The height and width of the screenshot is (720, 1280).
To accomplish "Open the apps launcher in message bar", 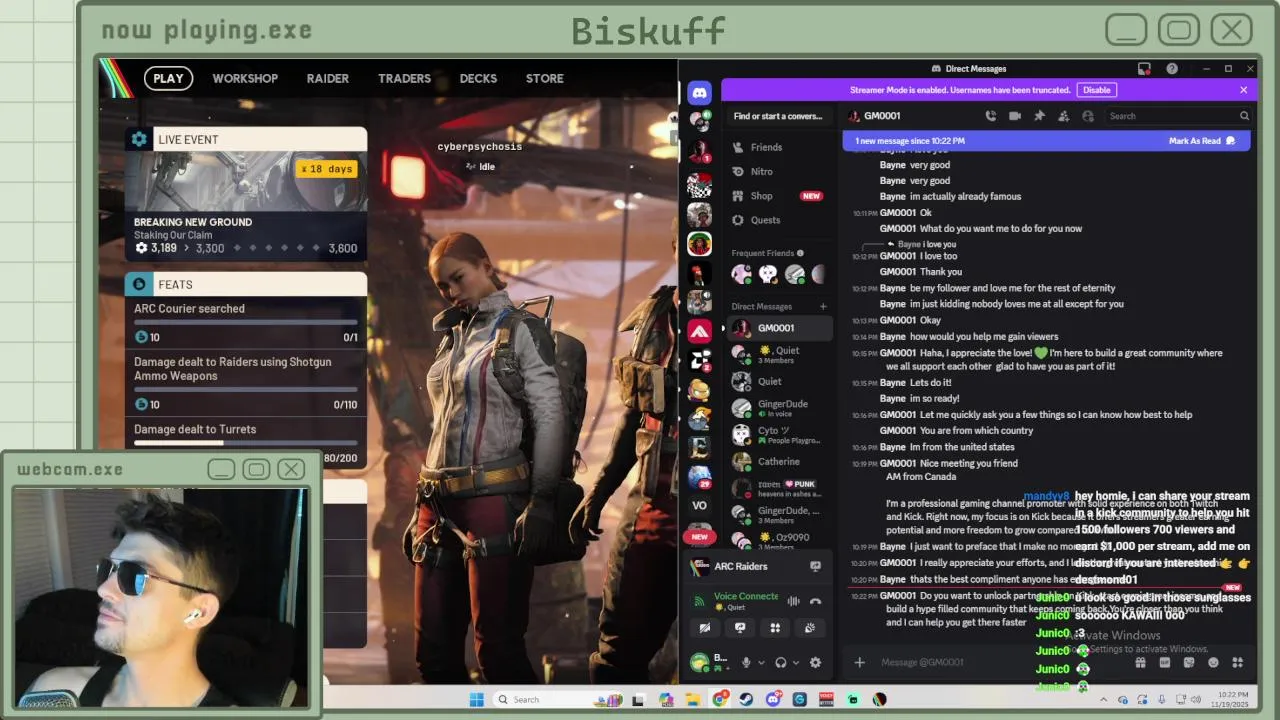I will pyautogui.click(x=1238, y=662).
